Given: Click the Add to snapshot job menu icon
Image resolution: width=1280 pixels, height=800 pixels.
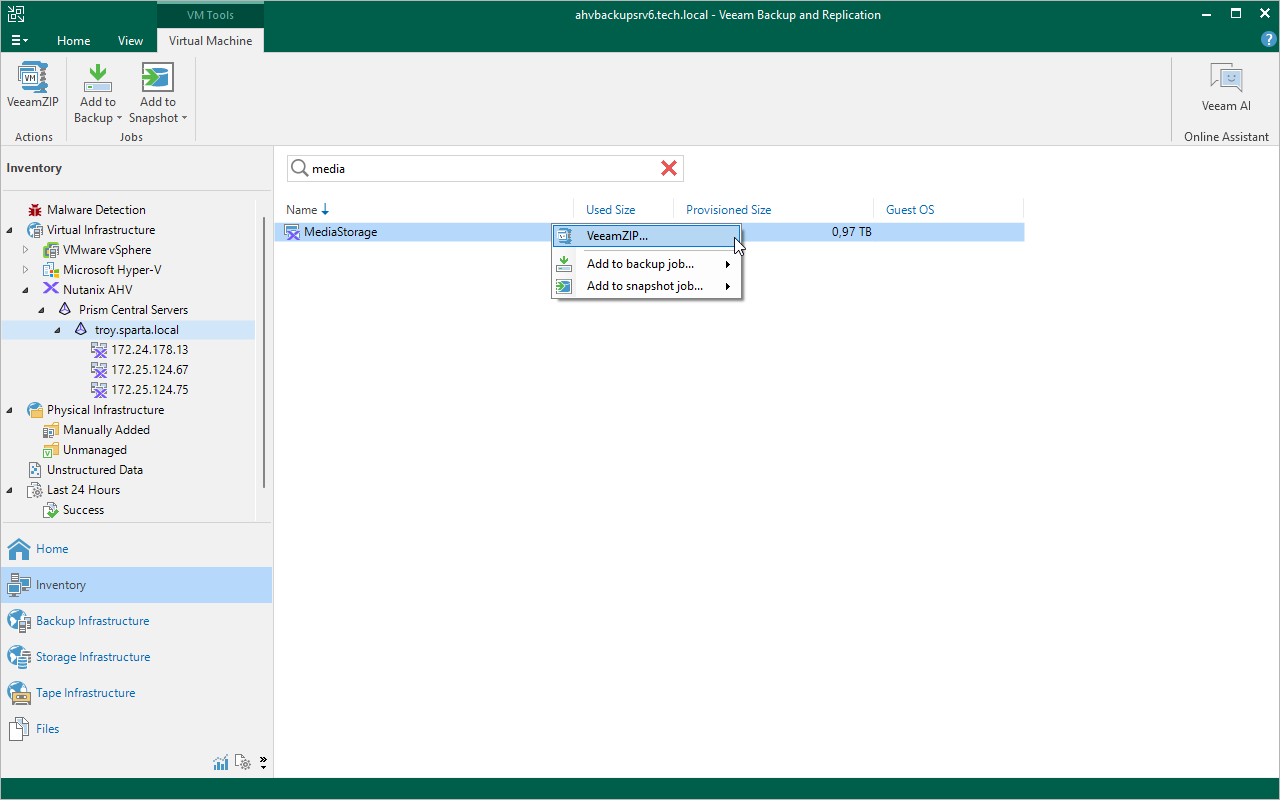Looking at the screenshot, I should pyautogui.click(x=565, y=286).
